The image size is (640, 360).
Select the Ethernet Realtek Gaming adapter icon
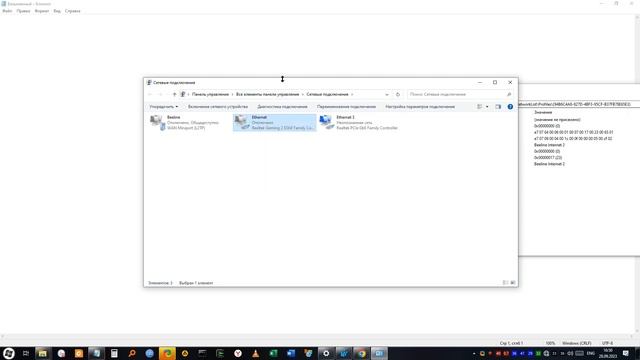point(242,122)
